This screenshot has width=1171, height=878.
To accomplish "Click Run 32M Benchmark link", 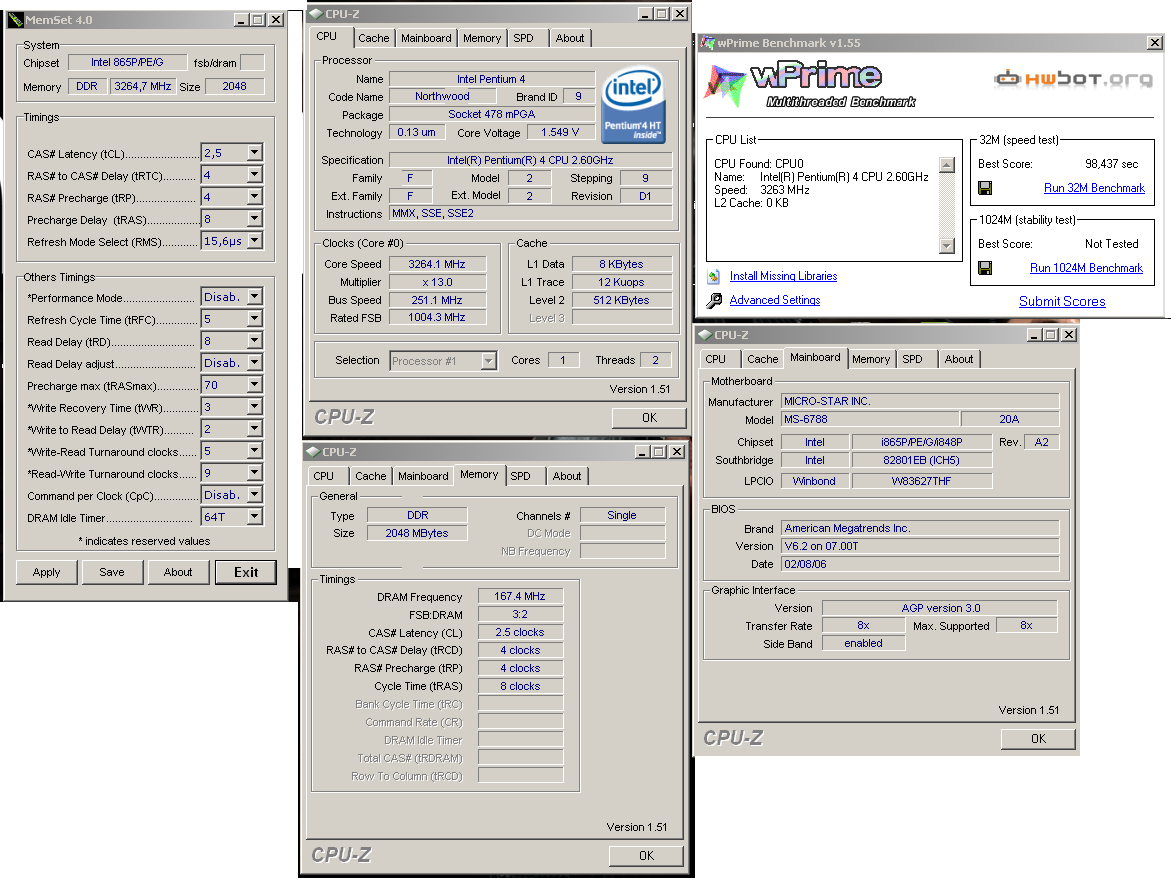I will (1094, 188).
